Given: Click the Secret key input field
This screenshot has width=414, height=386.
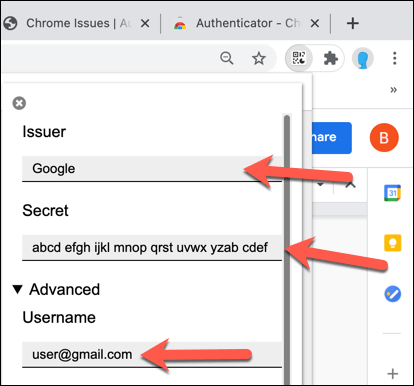Looking at the screenshot, I should (152, 248).
